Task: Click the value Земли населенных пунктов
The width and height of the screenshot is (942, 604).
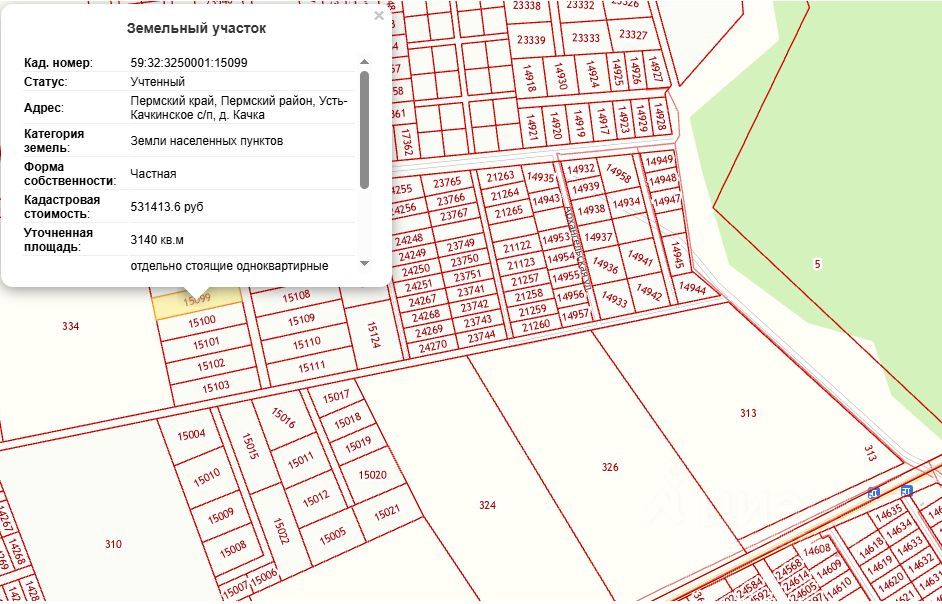Action: point(207,141)
